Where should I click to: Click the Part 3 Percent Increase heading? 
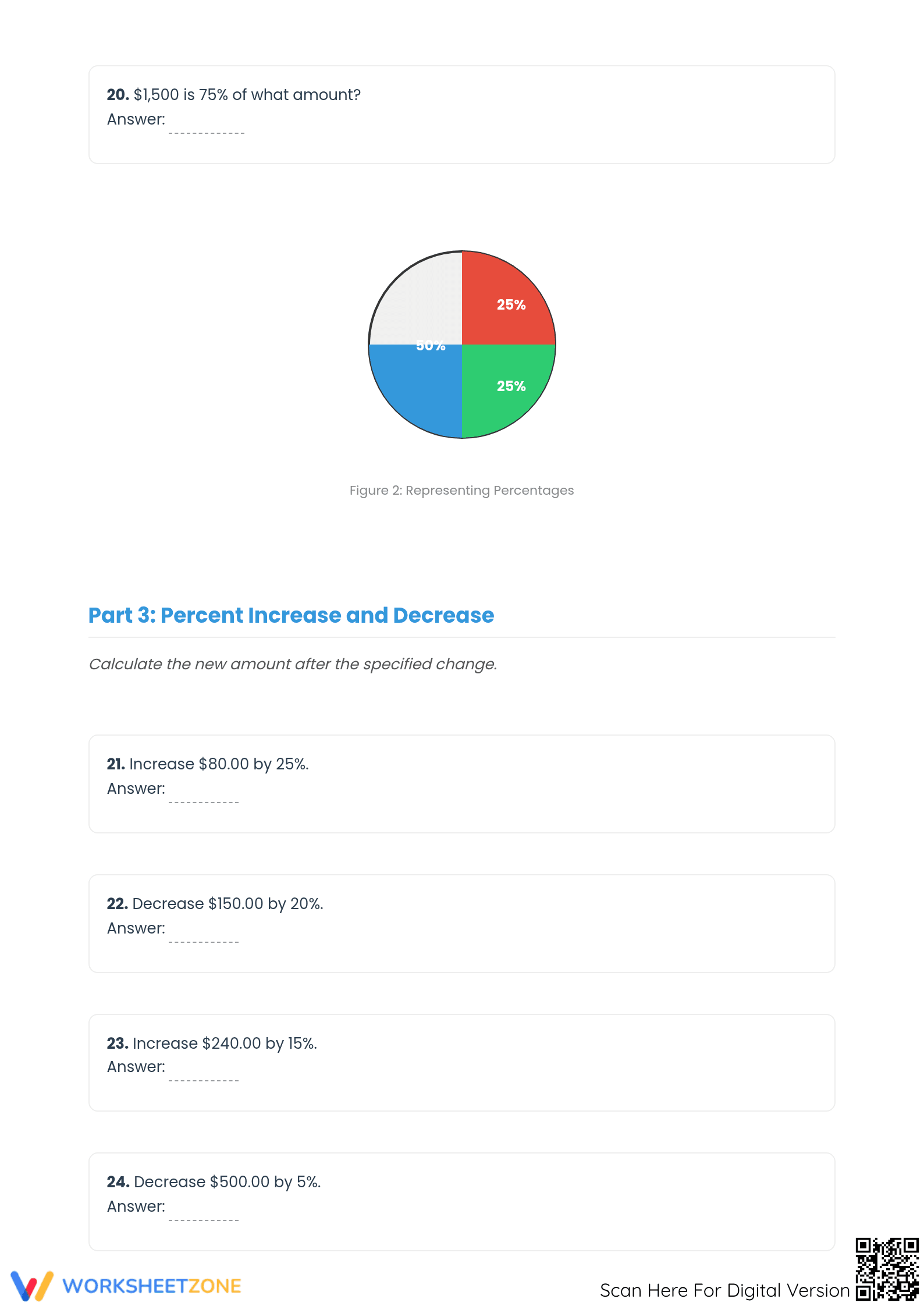pyautogui.click(x=291, y=615)
